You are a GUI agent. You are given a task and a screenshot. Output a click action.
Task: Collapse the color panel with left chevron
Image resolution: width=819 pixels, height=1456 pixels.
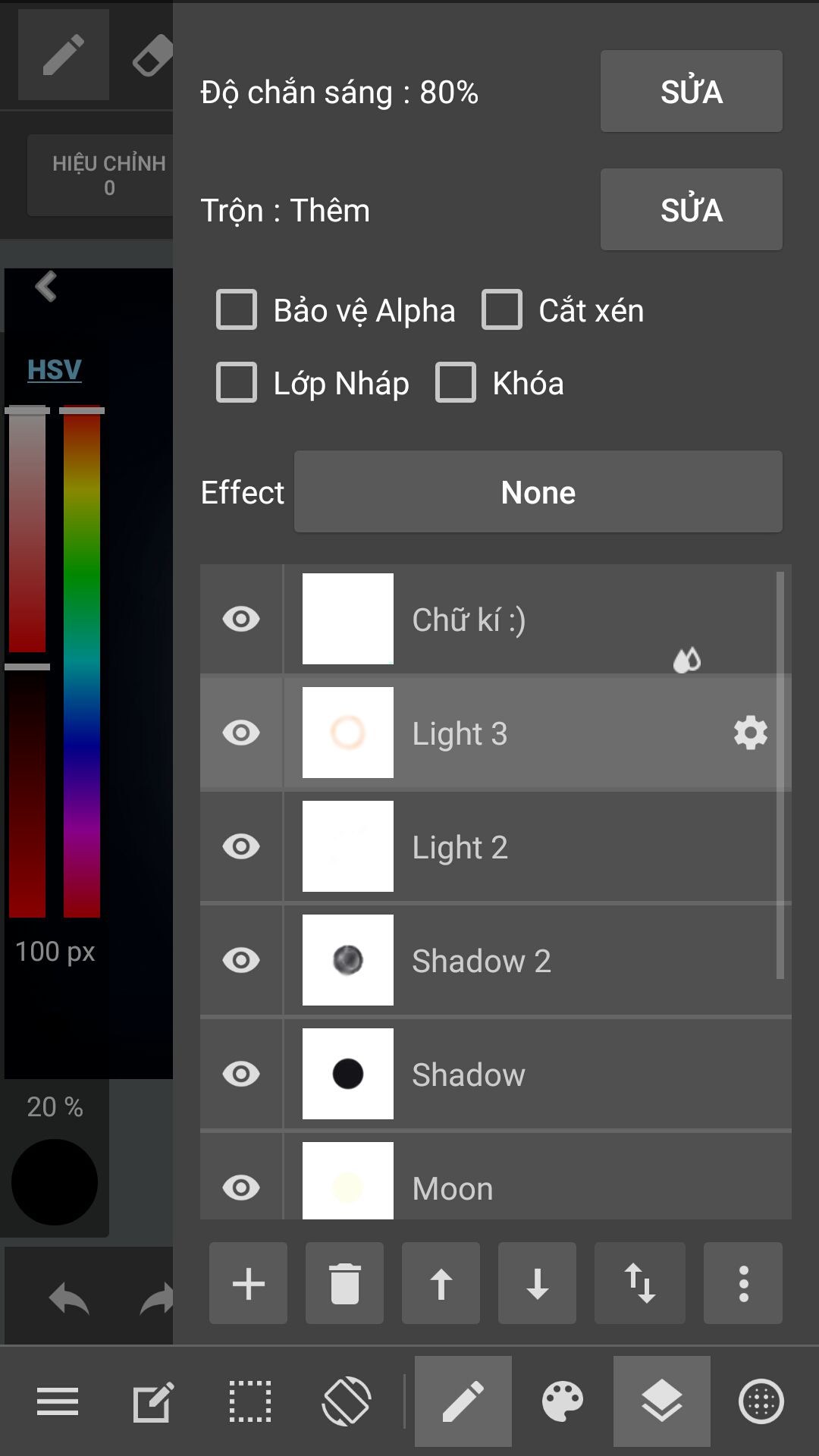point(46,287)
